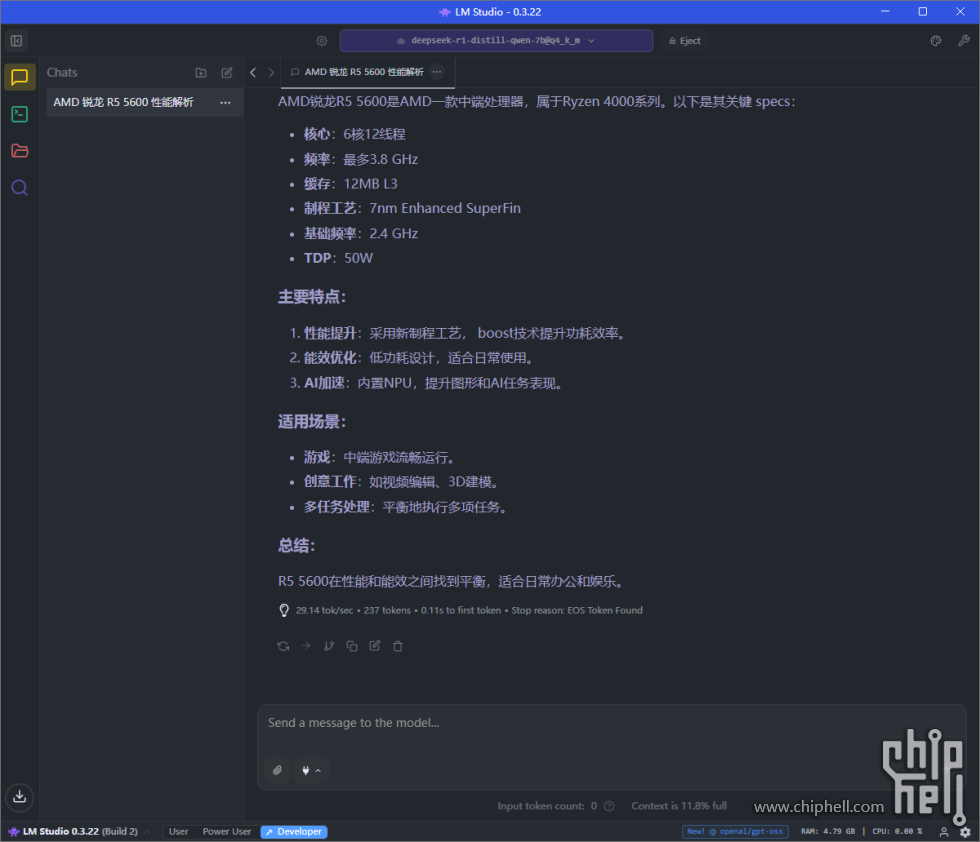The image size is (980, 842).
Task: Open the My Models folder icon
Action: pos(19,151)
